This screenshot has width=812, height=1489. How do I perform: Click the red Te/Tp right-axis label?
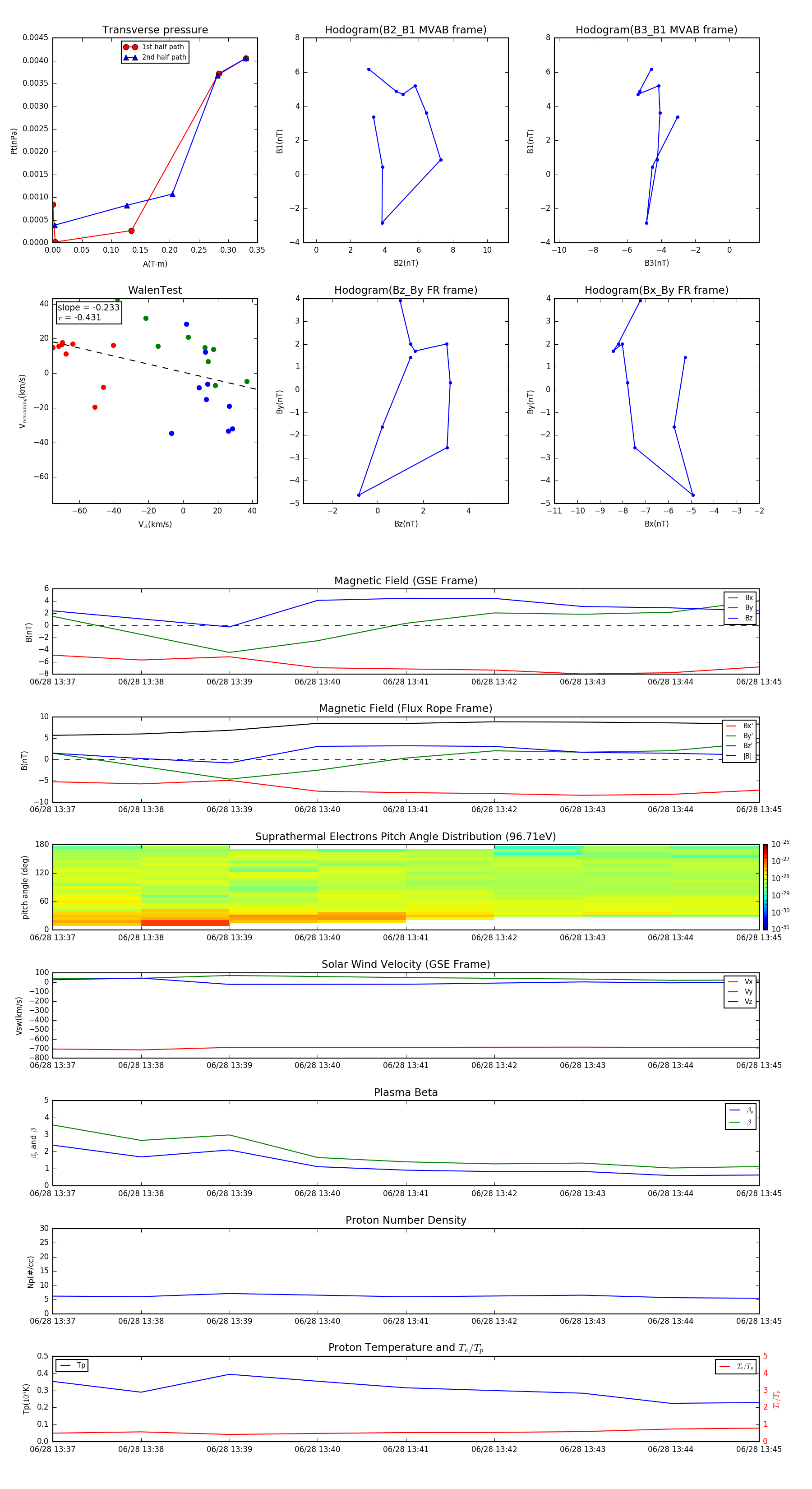tap(776, 1399)
